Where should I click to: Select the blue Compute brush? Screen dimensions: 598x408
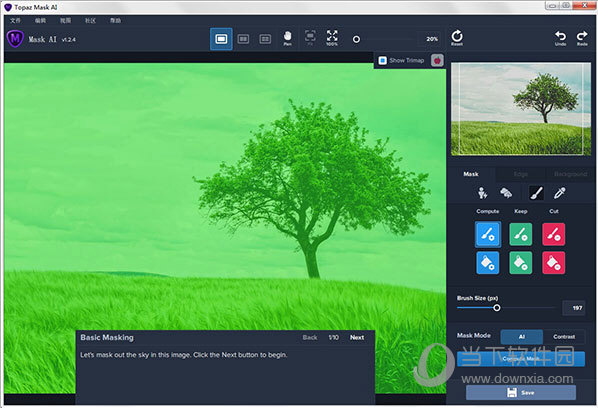(x=488, y=234)
